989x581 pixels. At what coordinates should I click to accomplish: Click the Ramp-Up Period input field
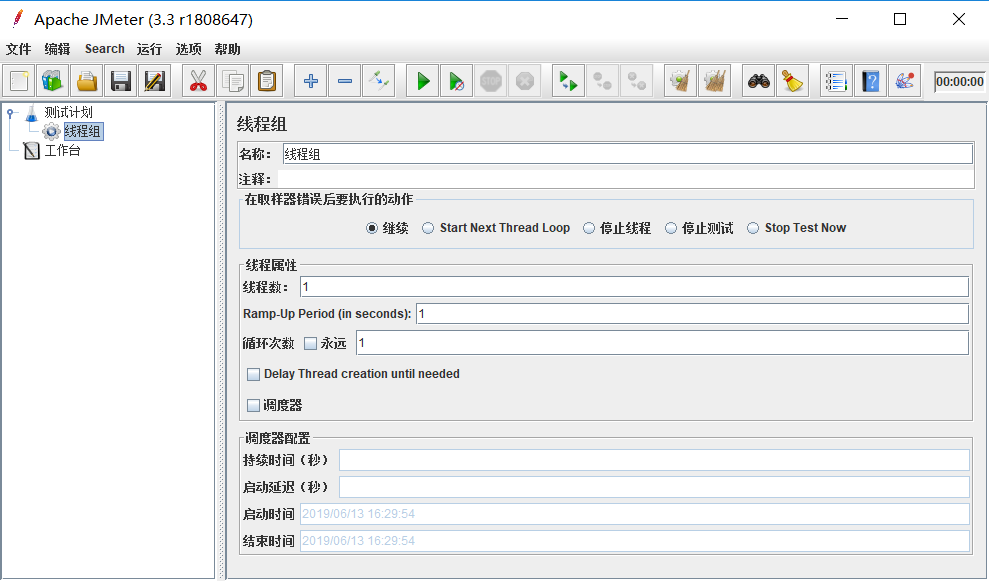[693, 314]
